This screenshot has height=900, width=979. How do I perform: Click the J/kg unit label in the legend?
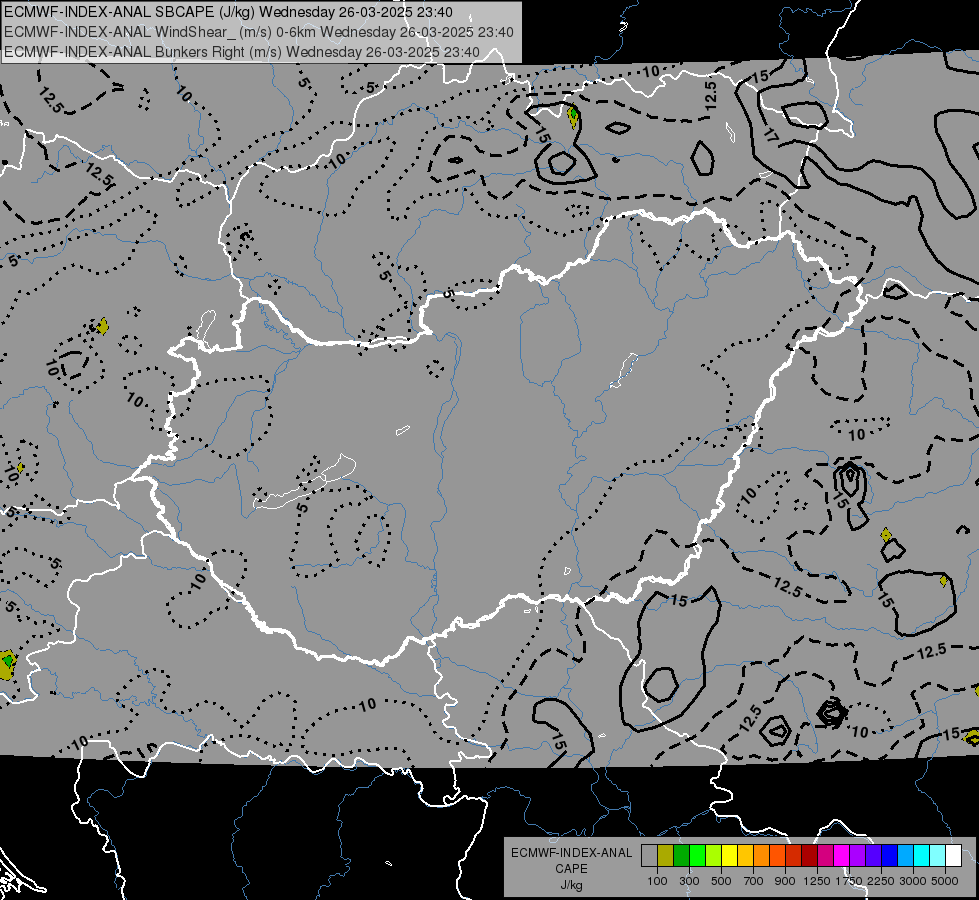tap(571, 885)
